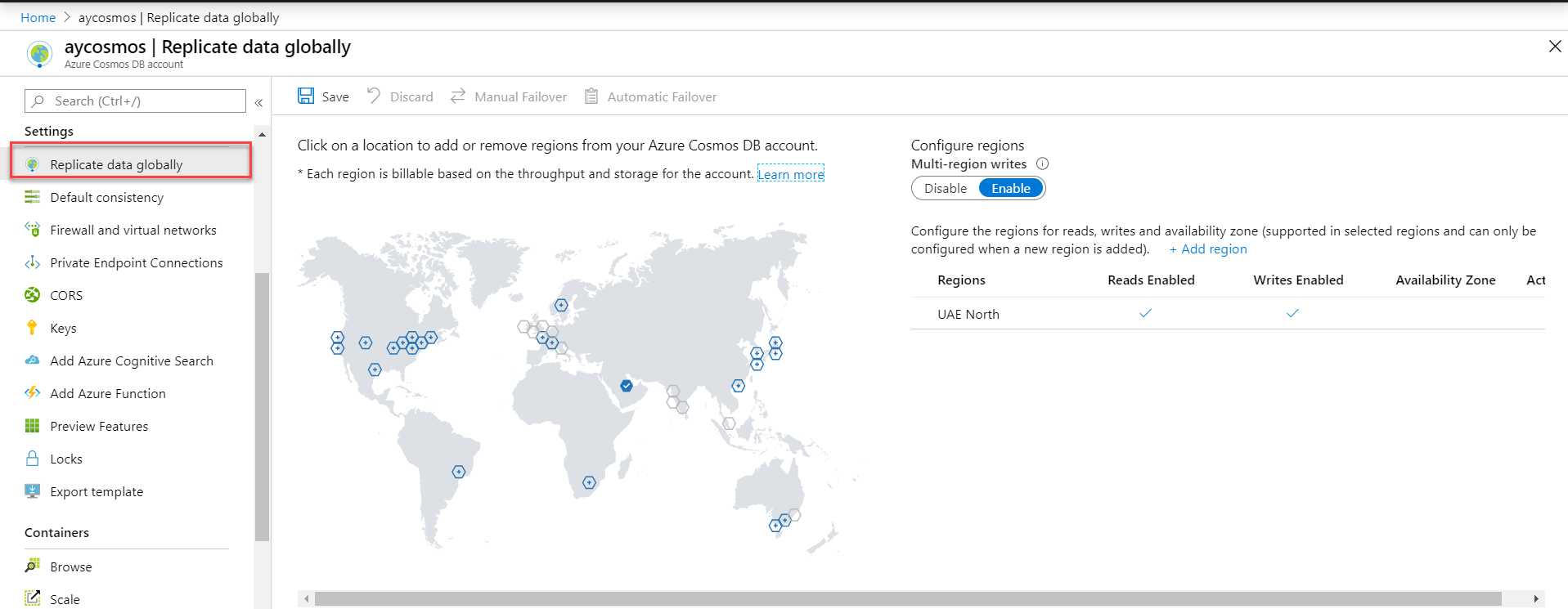Click the Add region link
1568x609 pixels.
click(x=1208, y=249)
